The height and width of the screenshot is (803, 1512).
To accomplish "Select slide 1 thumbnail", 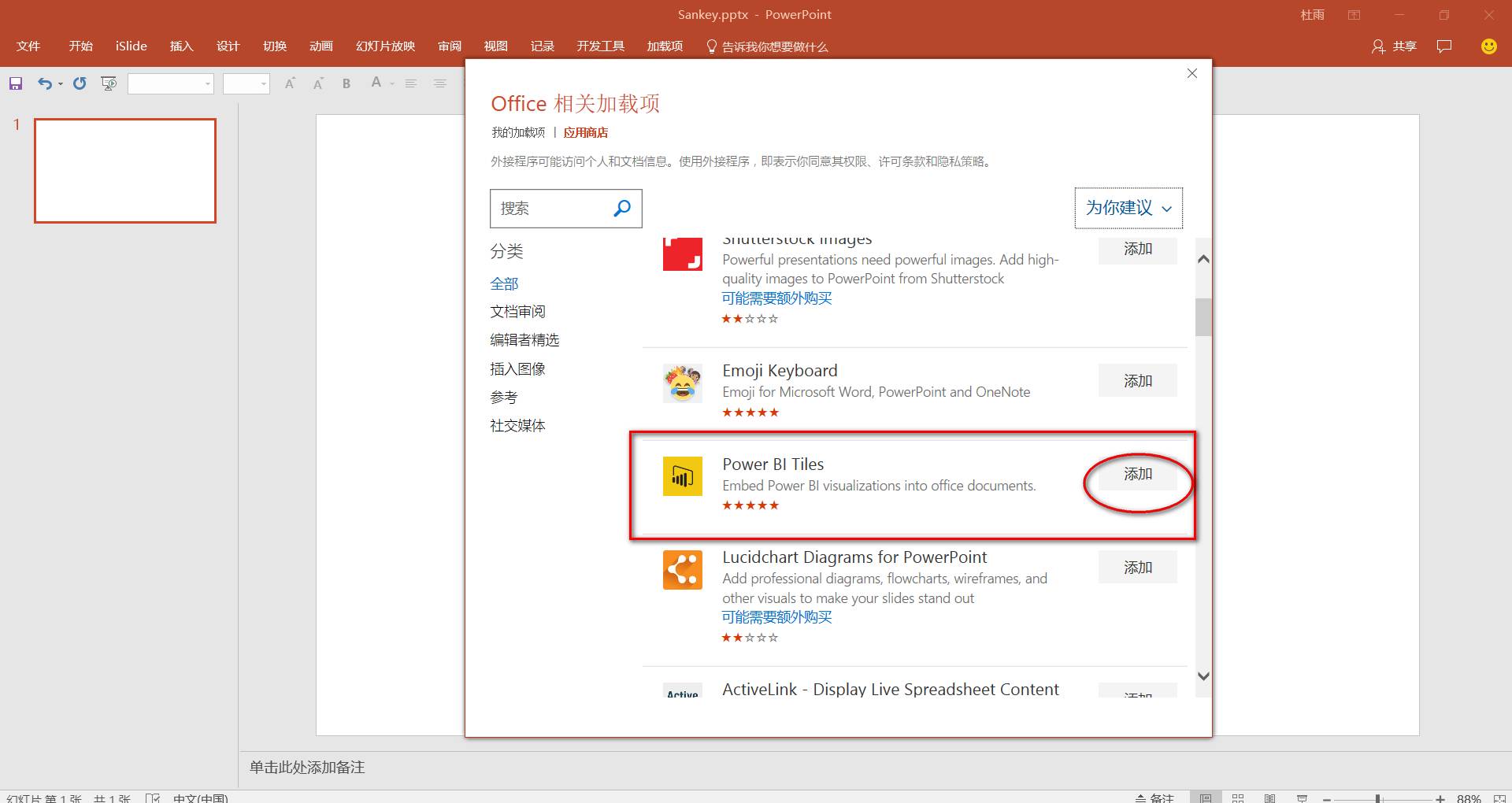I will pyautogui.click(x=125, y=171).
